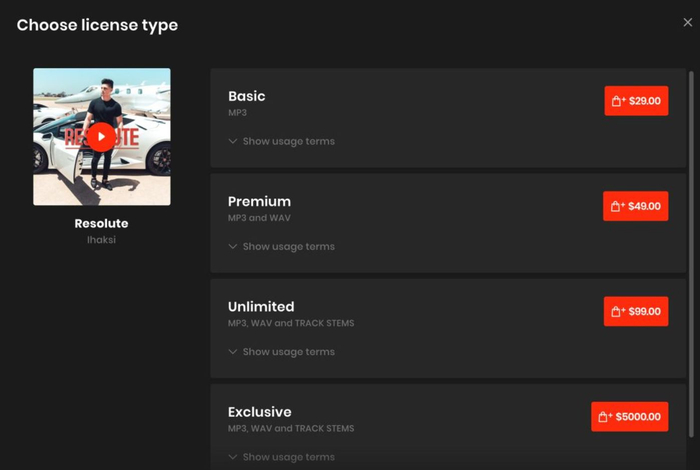Select the Exclusive license title
Screen dimensions: 700x470
pos(259,411)
